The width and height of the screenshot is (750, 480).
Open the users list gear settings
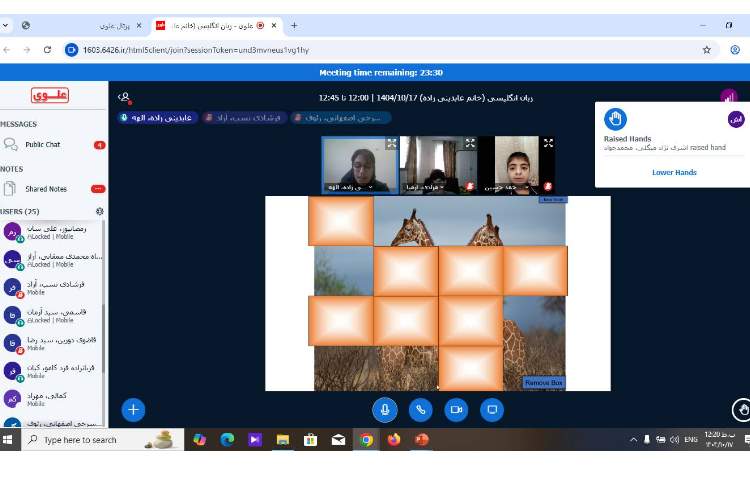coord(99,211)
